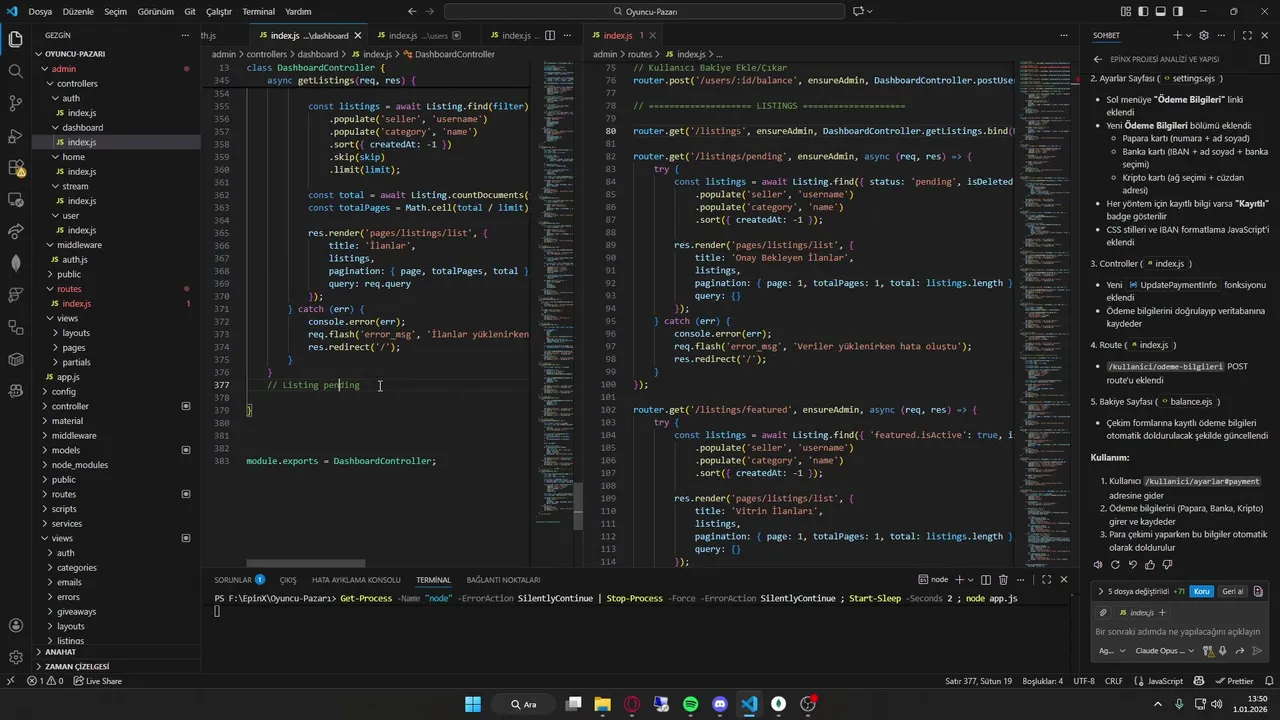Open chat settings gear in Sohbet panel
Screen dimensions: 1280x720
coord(1204,35)
